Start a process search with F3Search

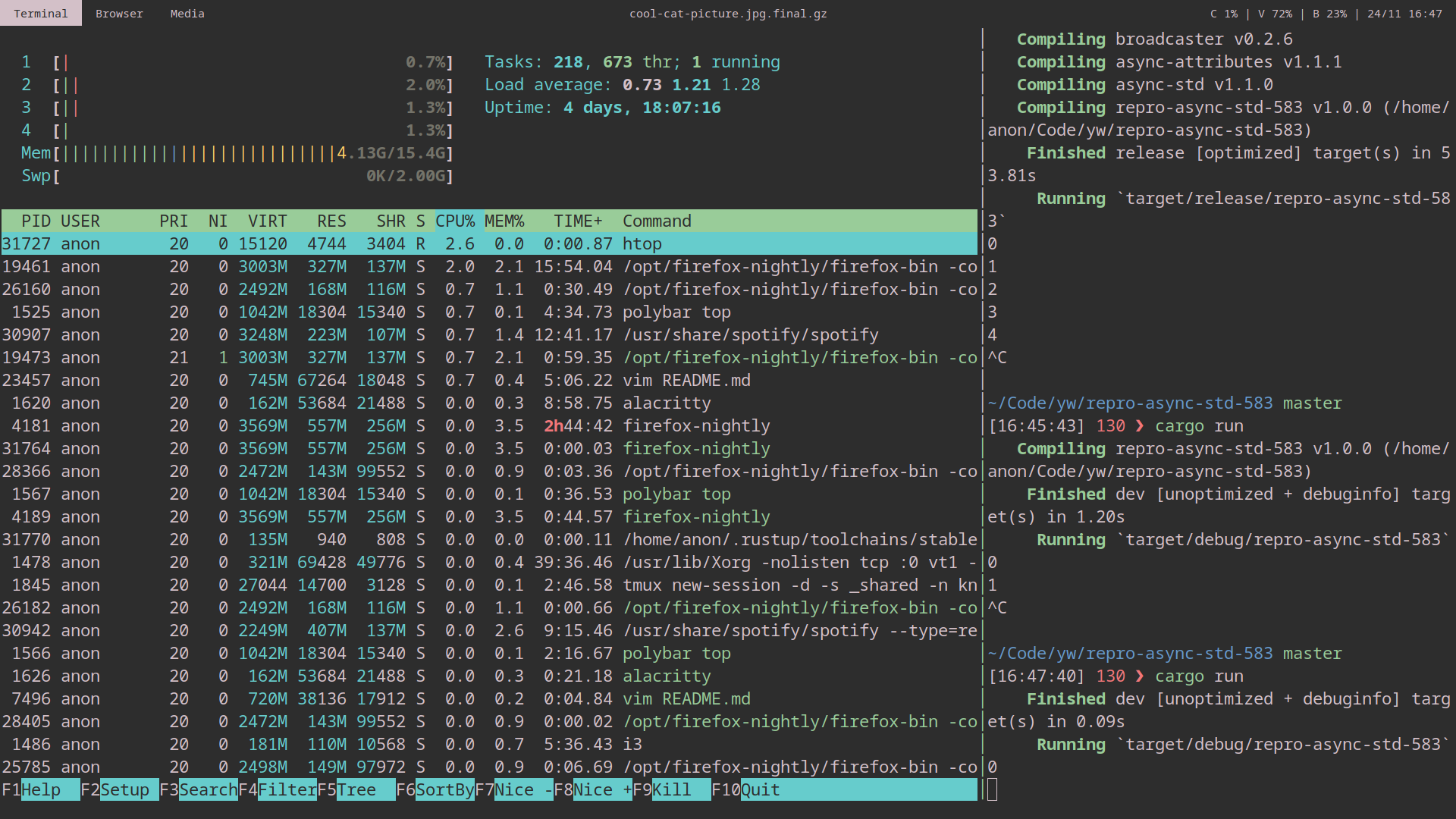tap(199, 789)
